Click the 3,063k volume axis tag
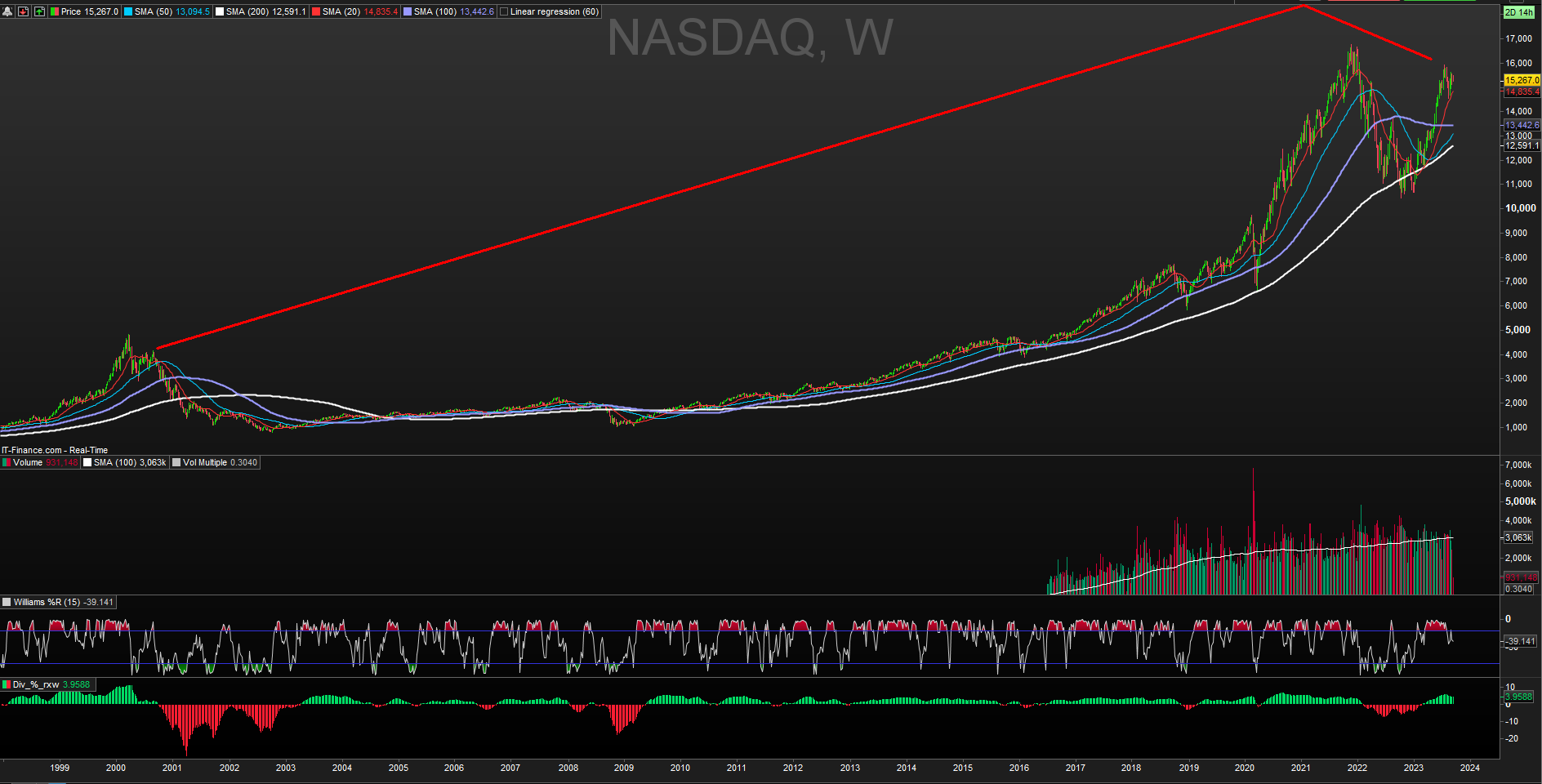 [x=1518, y=537]
